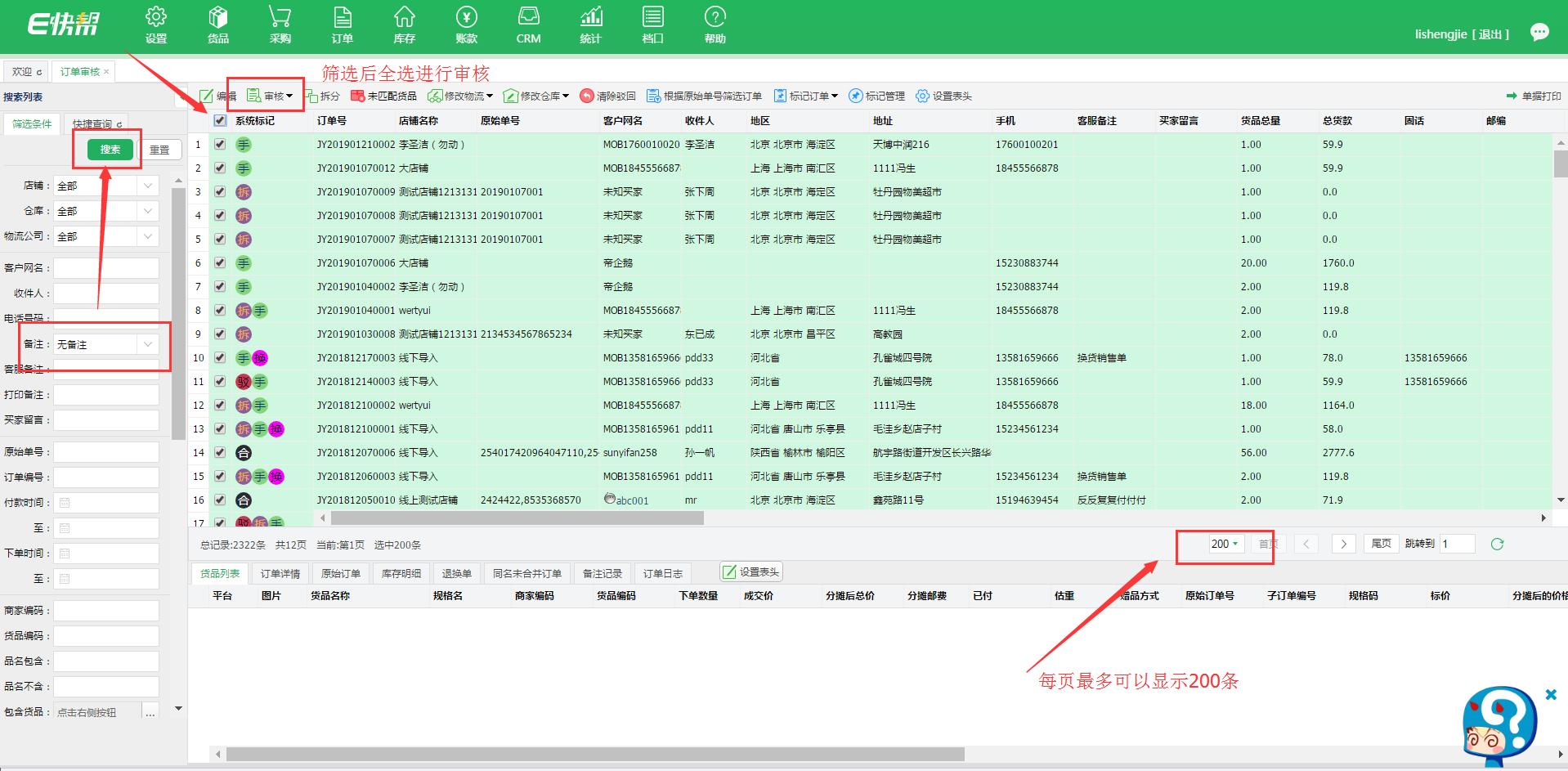1568x771 pixels.
Task: Open 设置表头 in top toolbar
Action: pyautogui.click(x=943, y=96)
